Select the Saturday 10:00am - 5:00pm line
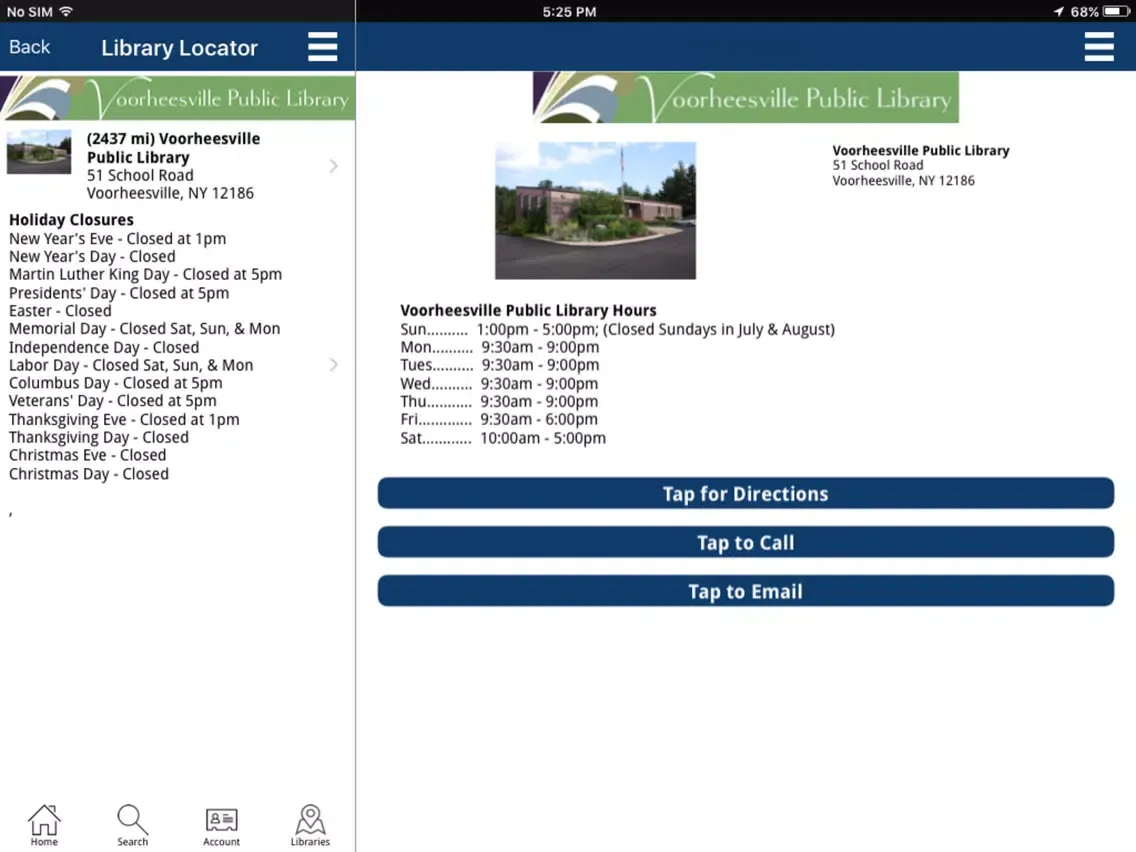Image resolution: width=1136 pixels, height=852 pixels. pos(503,438)
